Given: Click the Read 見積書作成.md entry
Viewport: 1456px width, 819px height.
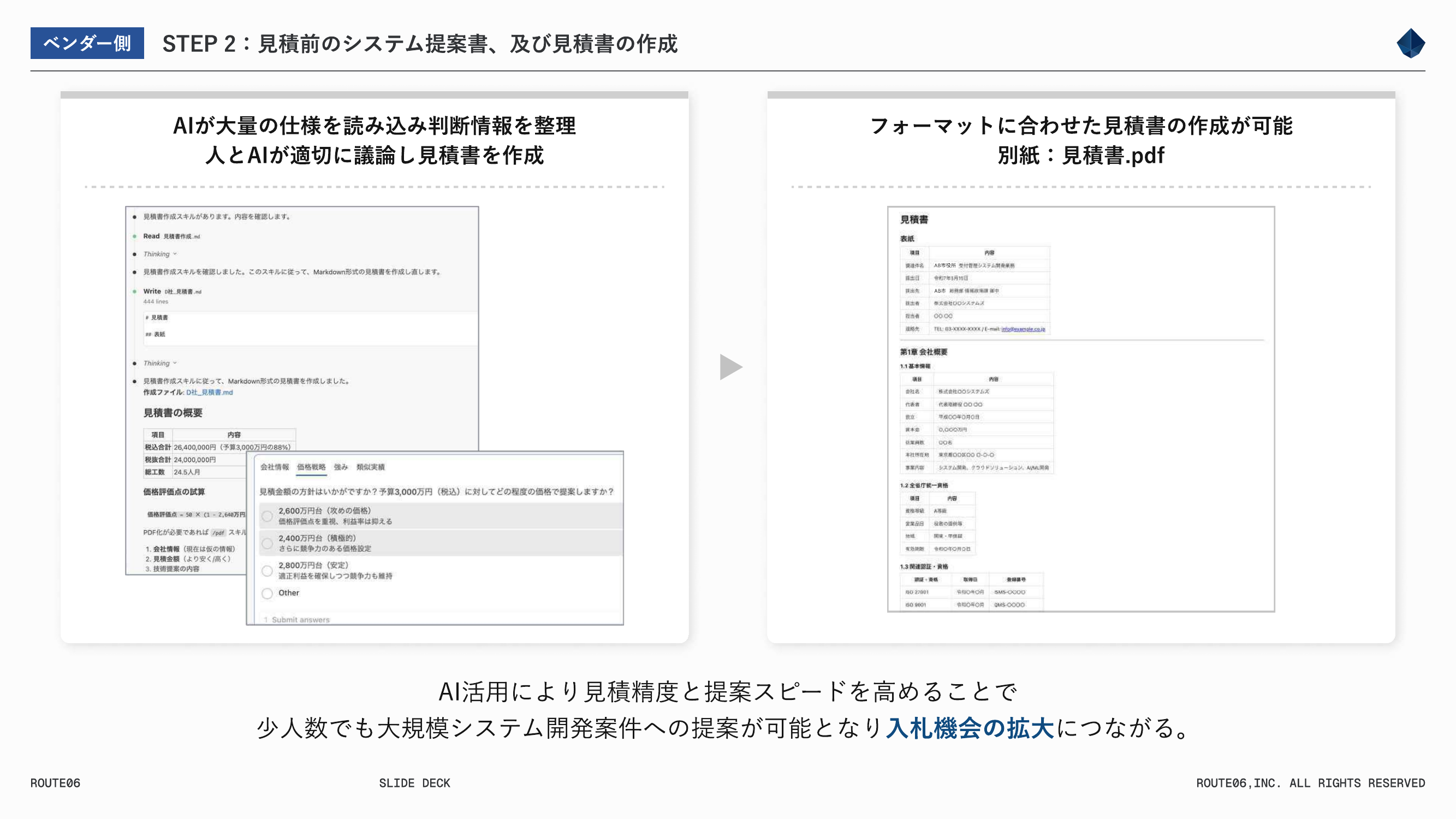Looking at the screenshot, I should 171,236.
